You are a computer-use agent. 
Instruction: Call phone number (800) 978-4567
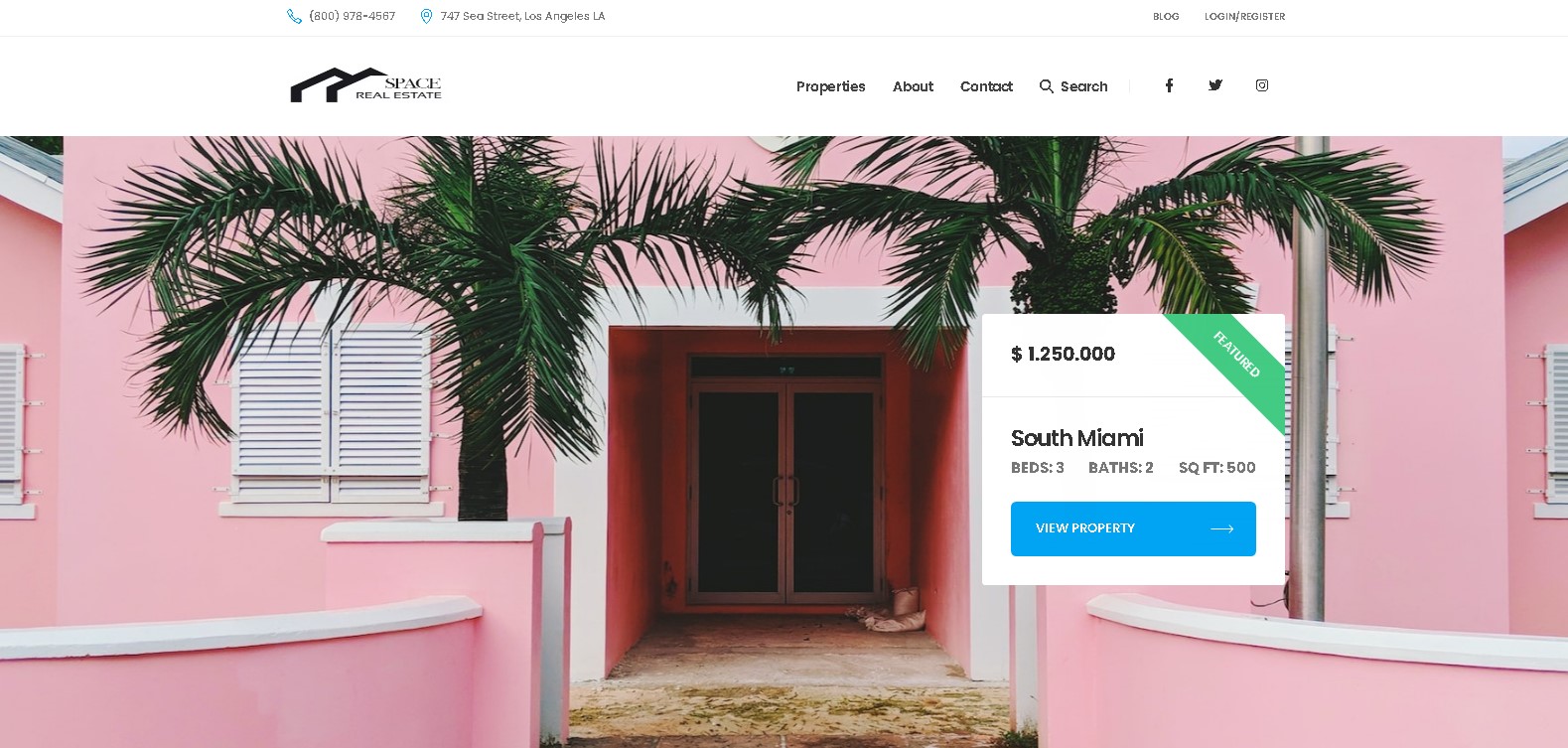pyautogui.click(x=353, y=16)
